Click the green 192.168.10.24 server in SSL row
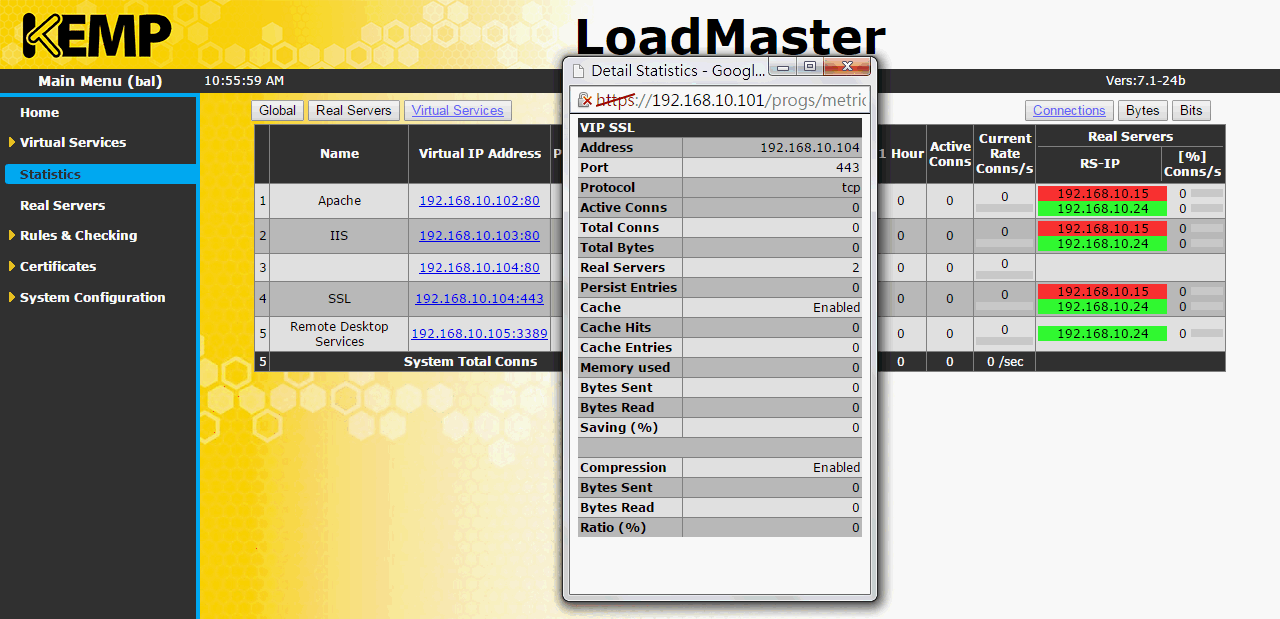 coord(1102,307)
